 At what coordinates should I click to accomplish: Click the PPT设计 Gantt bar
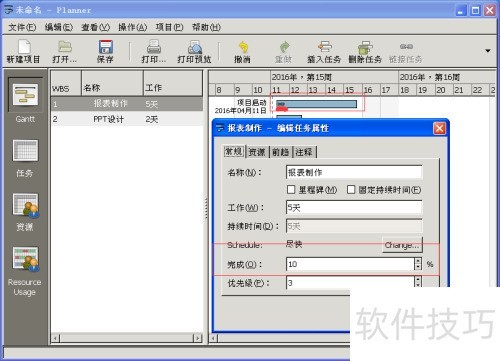[x=289, y=117]
